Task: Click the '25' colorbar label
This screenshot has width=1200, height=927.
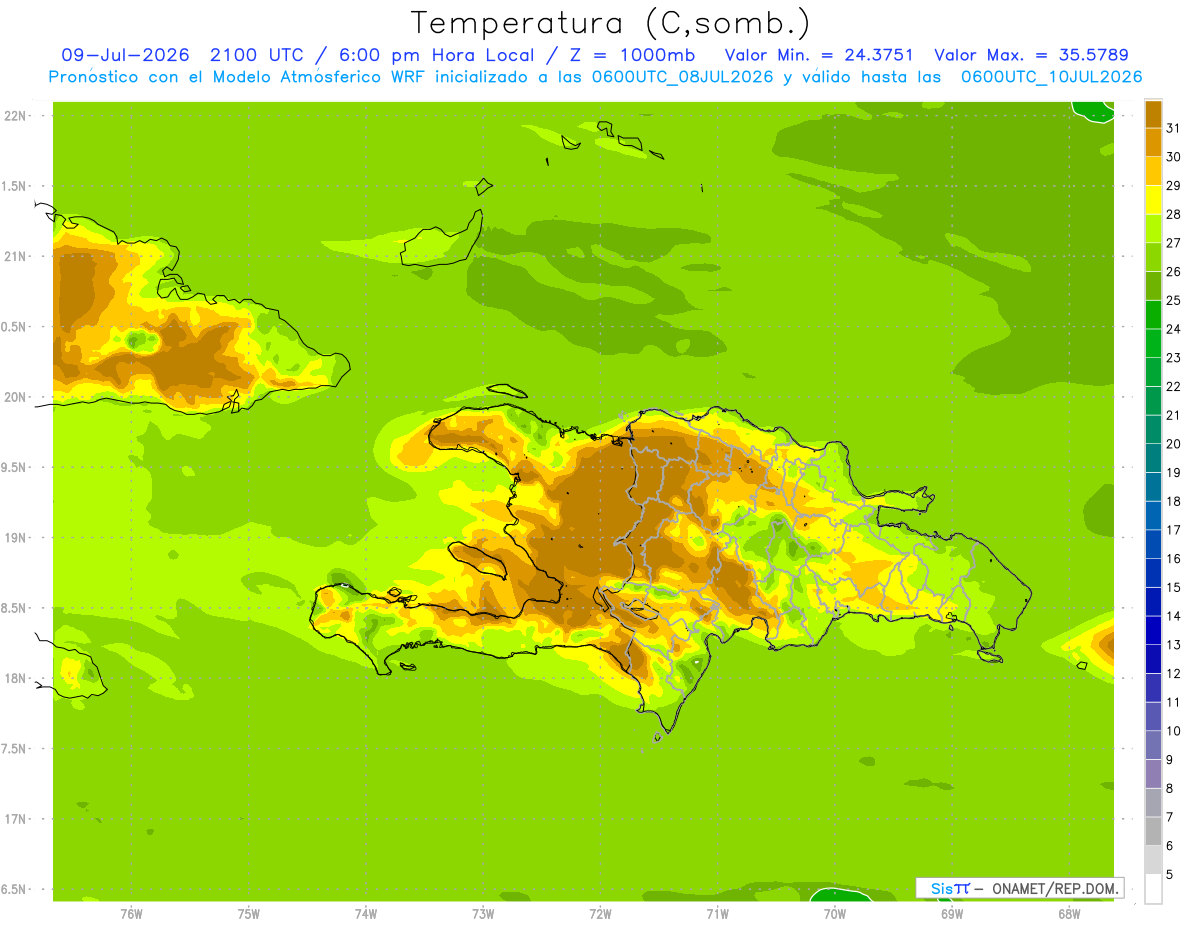Action: coord(1174,300)
